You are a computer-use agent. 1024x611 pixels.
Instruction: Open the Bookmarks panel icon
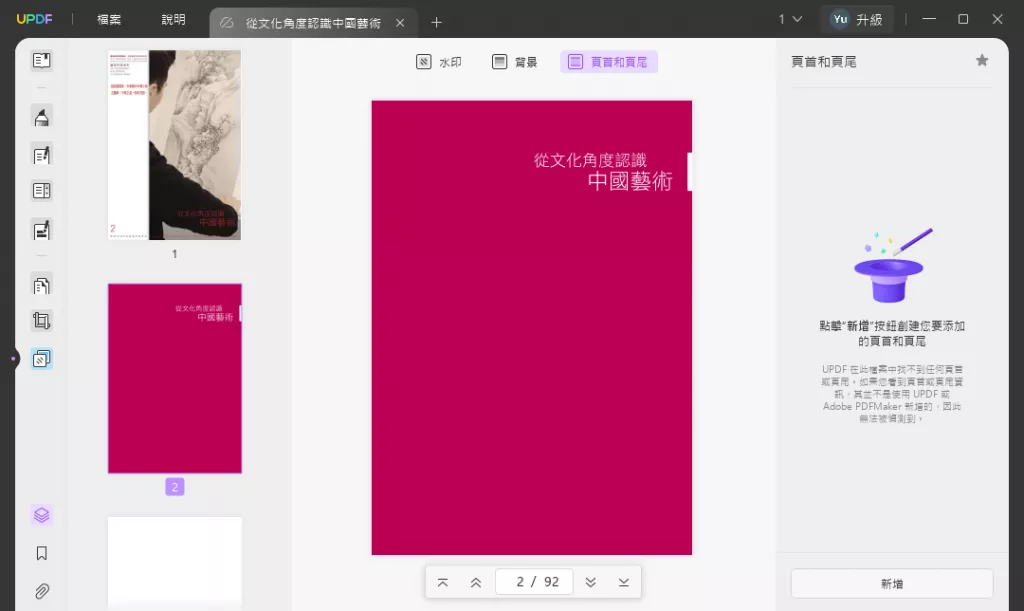click(x=41, y=554)
